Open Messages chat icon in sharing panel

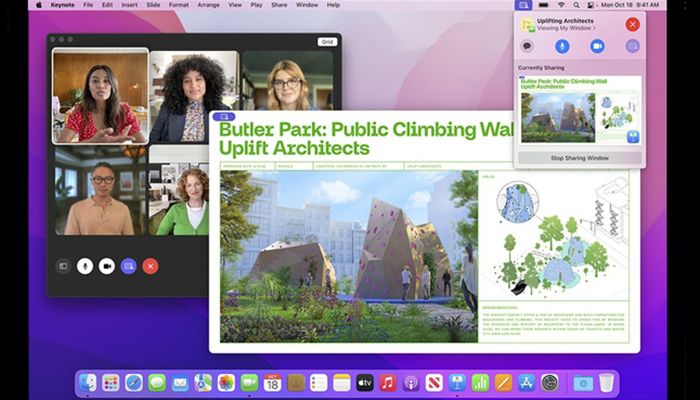(x=527, y=46)
